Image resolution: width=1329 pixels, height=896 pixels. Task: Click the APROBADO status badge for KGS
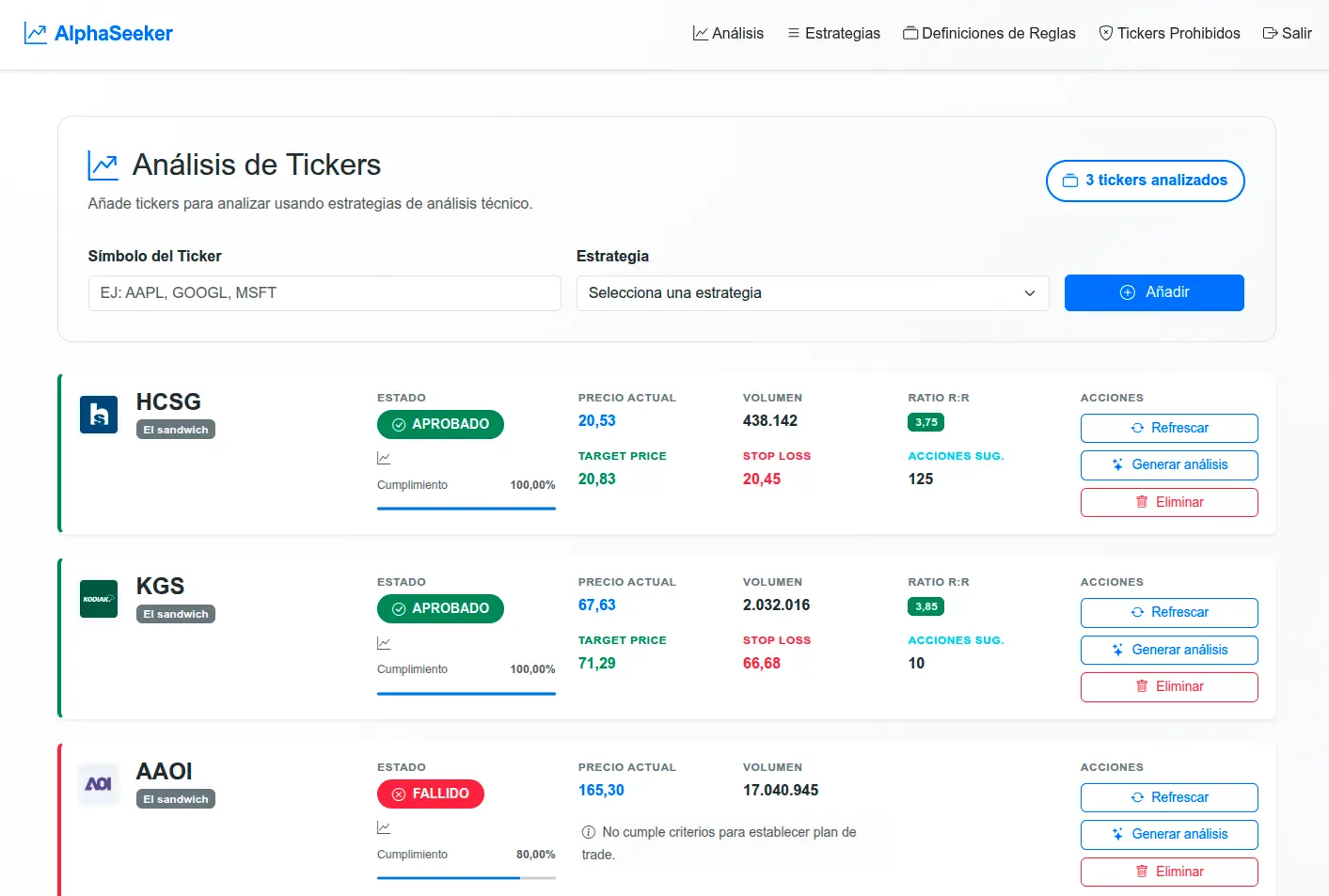tap(440, 608)
